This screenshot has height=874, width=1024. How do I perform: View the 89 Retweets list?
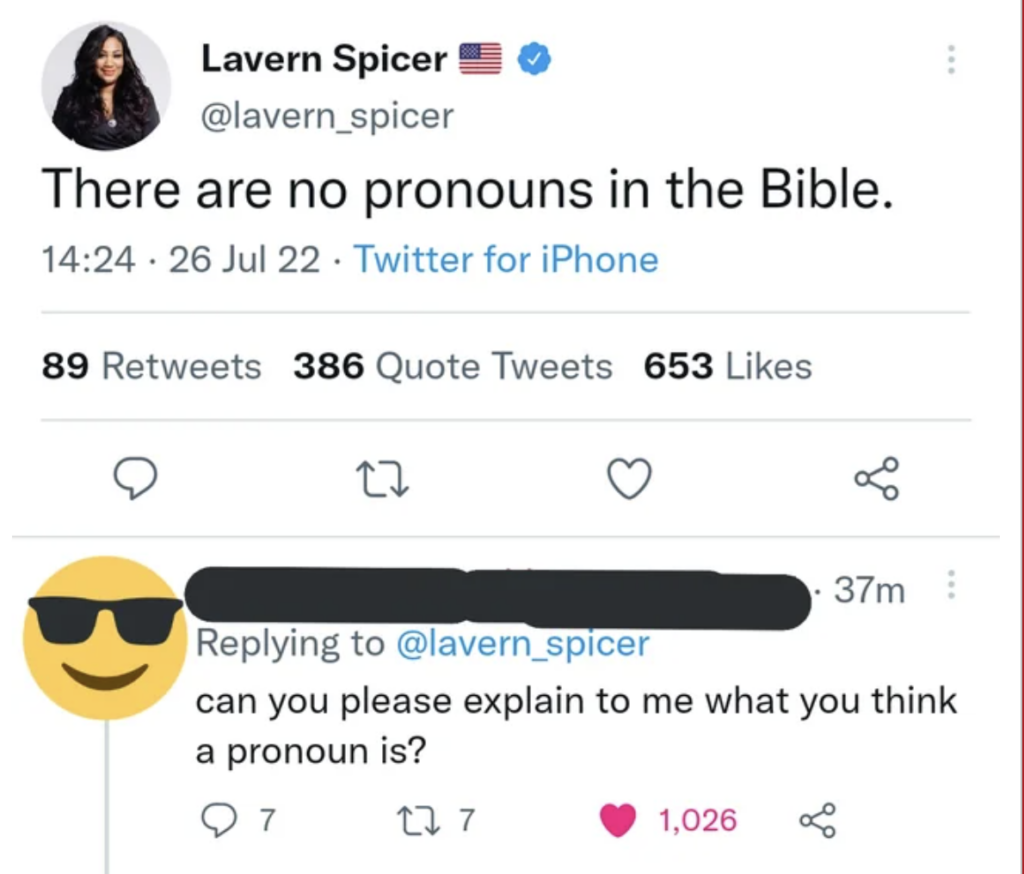[151, 367]
